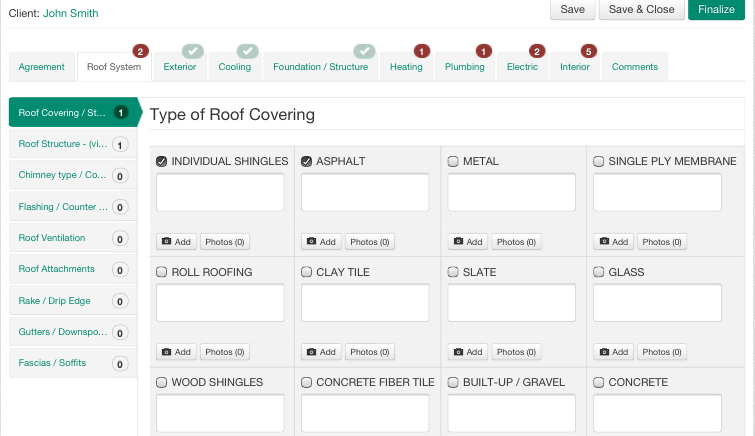Add a photo under Clay Tile

[x=321, y=352]
